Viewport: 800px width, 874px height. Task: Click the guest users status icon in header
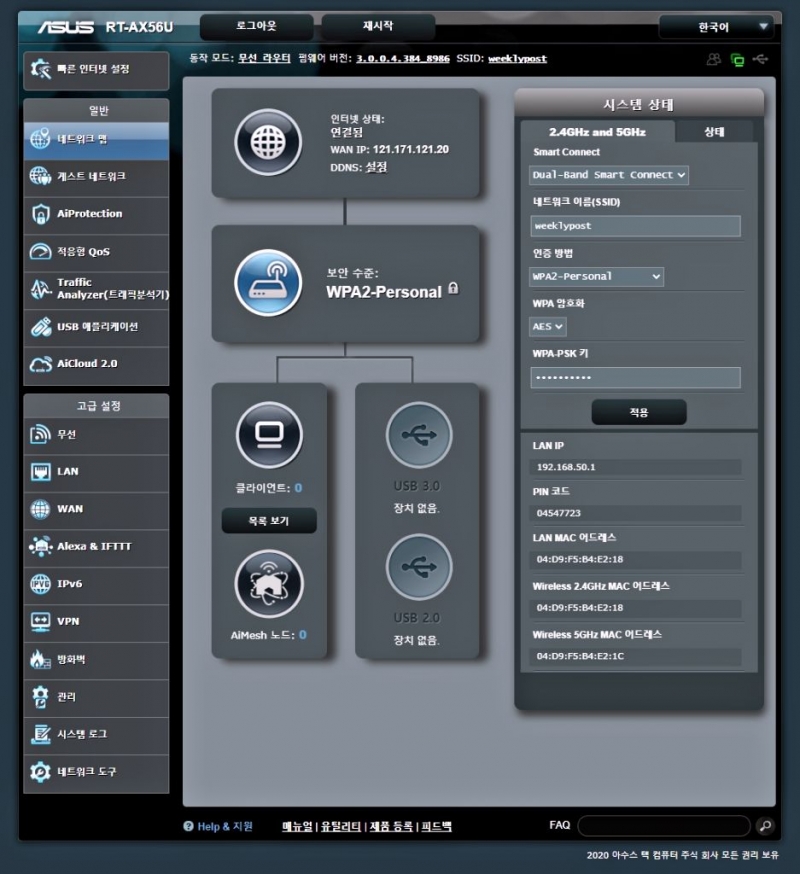(714, 59)
